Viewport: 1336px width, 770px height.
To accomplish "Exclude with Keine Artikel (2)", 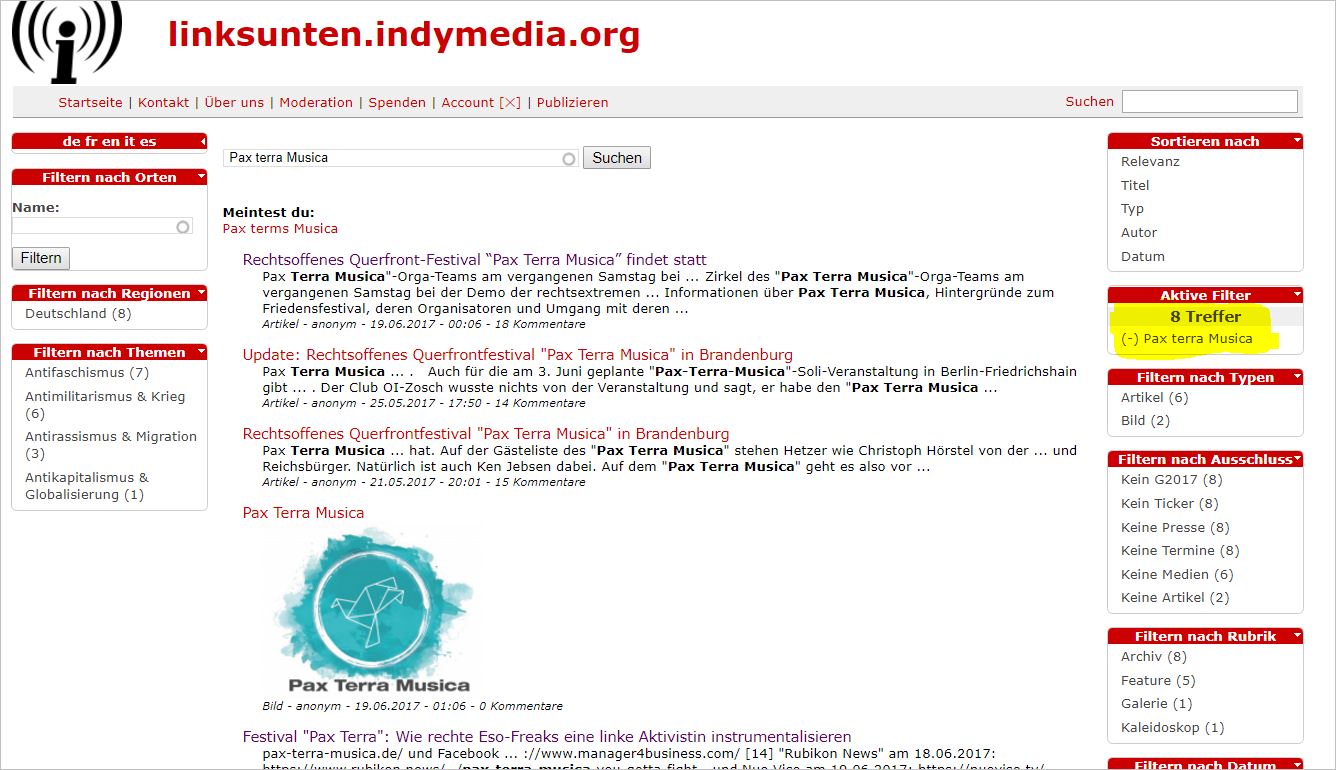I will [1175, 597].
